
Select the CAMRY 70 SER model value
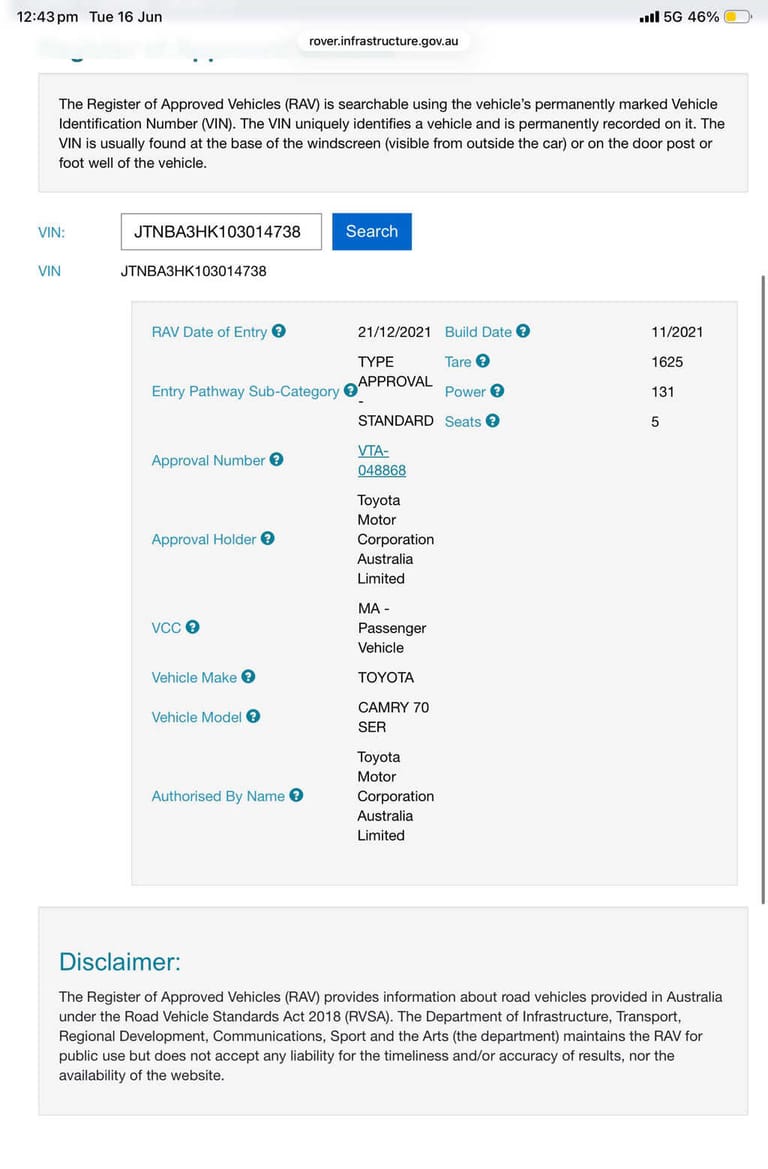[x=394, y=717]
